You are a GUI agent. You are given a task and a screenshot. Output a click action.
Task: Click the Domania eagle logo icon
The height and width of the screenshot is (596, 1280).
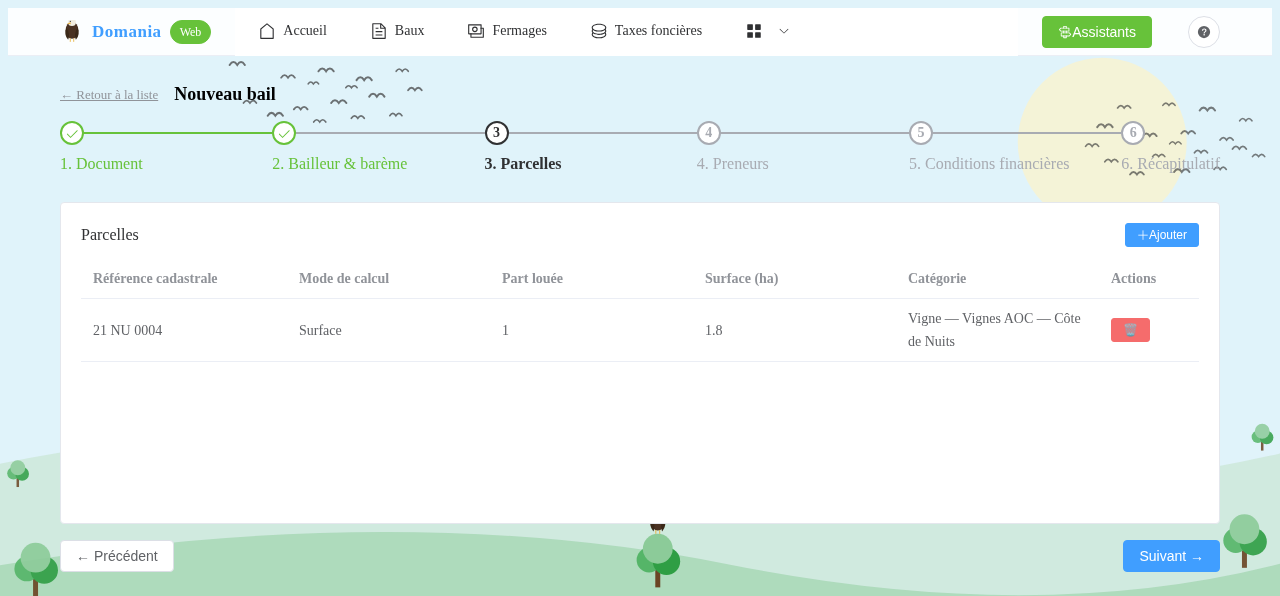pyautogui.click(x=72, y=31)
